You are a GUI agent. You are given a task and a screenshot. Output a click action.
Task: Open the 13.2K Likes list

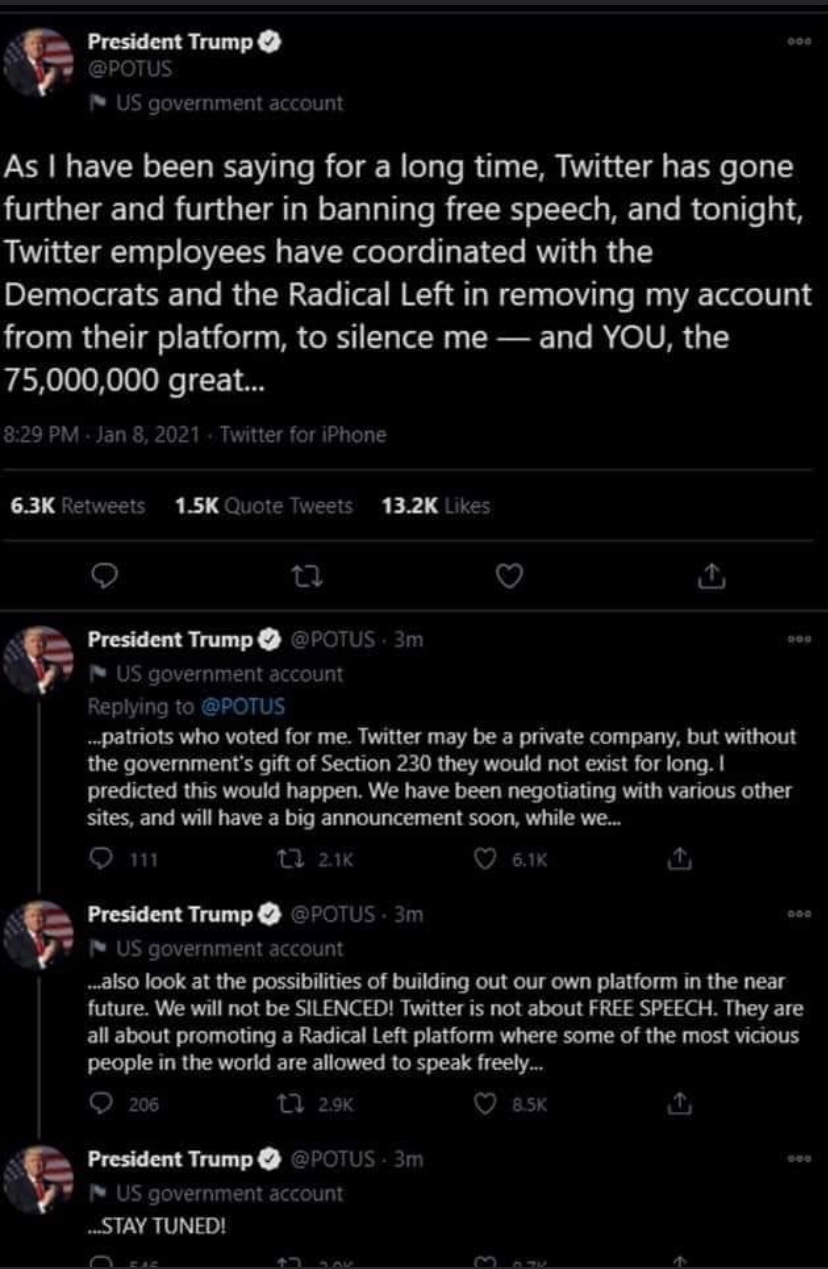436,506
